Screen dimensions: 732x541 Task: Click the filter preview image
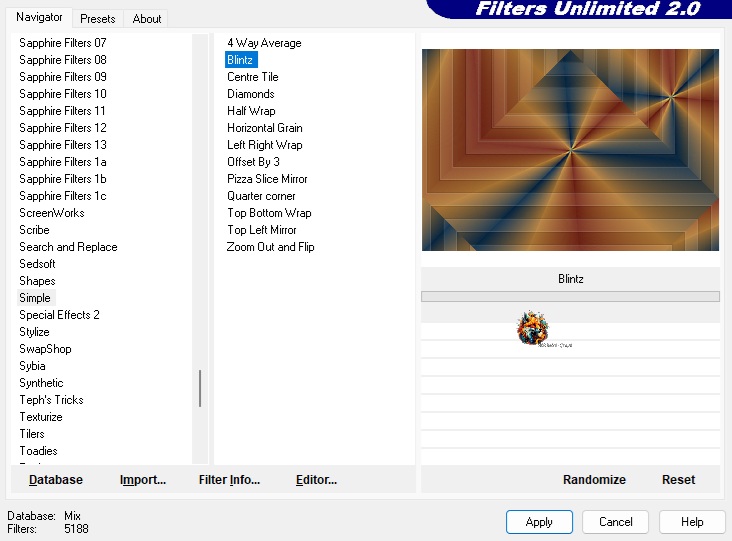pyautogui.click(x=570, y=150)
